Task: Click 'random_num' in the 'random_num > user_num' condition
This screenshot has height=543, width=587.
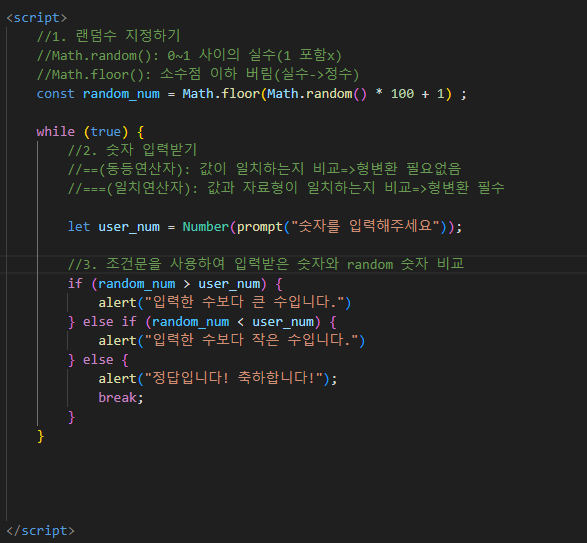Action: coord(137,284)
